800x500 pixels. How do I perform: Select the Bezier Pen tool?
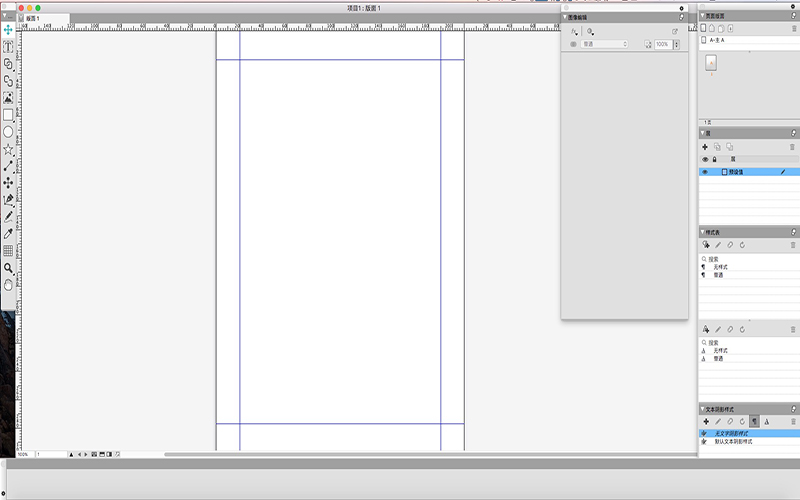(x=8, y=200)
